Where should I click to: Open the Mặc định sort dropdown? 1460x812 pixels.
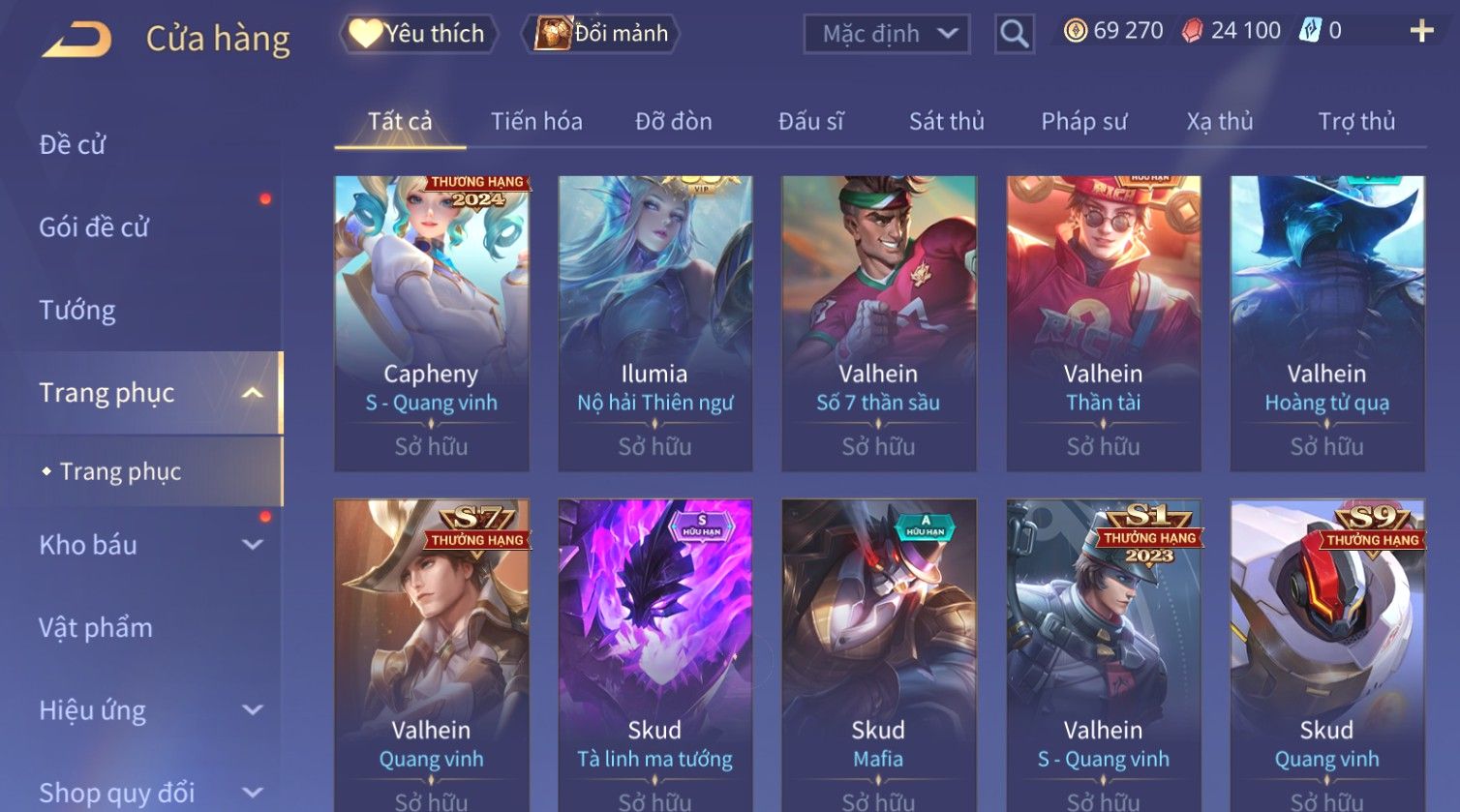[x=887, y=34]
